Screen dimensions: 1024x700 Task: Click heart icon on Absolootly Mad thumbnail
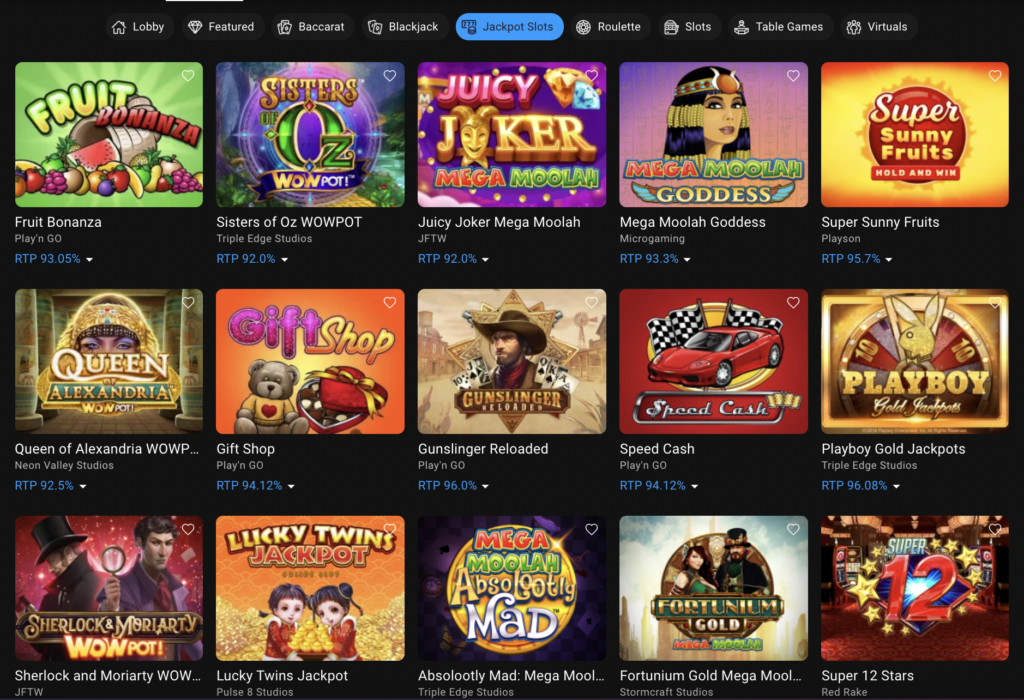point(592,530)
